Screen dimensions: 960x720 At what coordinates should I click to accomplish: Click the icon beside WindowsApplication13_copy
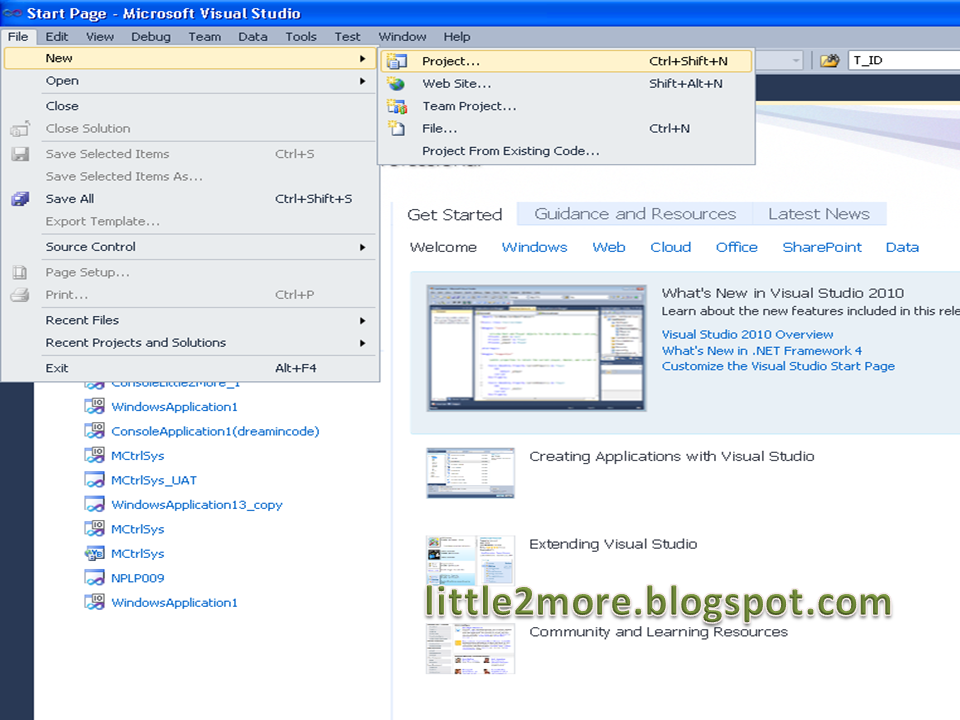(x=94, y=504)
